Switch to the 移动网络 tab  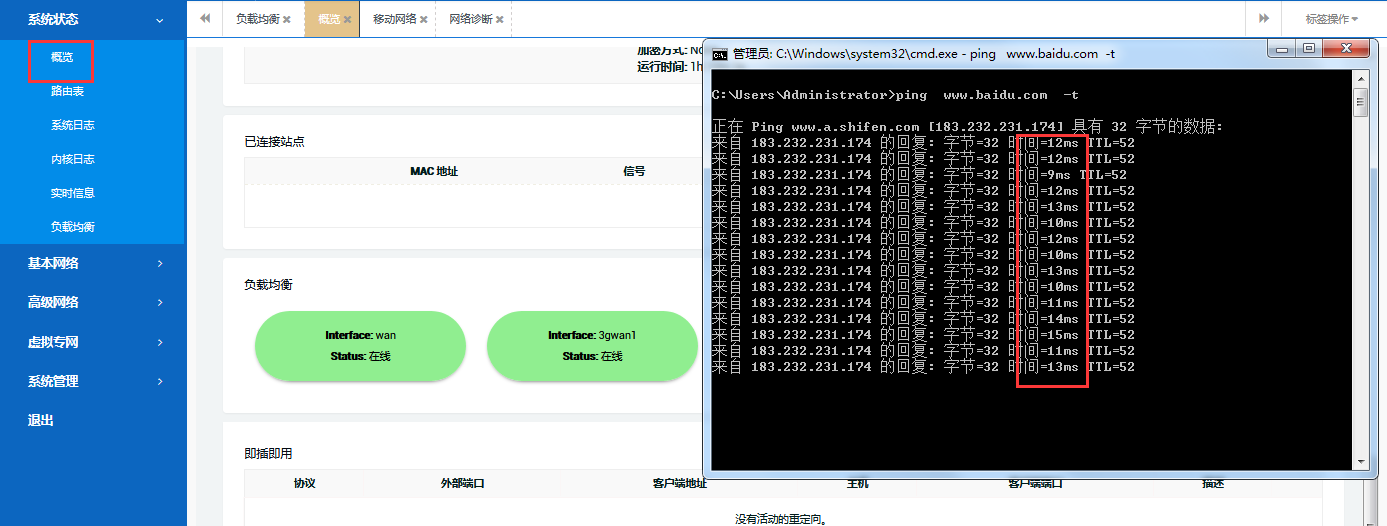pos(394,19)
